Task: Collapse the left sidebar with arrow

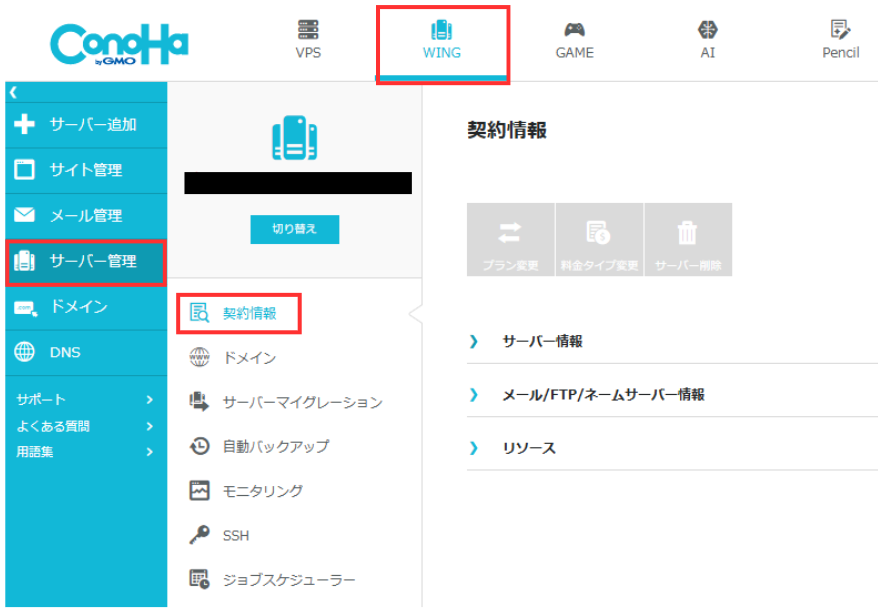Action: (x=14, y=92)
